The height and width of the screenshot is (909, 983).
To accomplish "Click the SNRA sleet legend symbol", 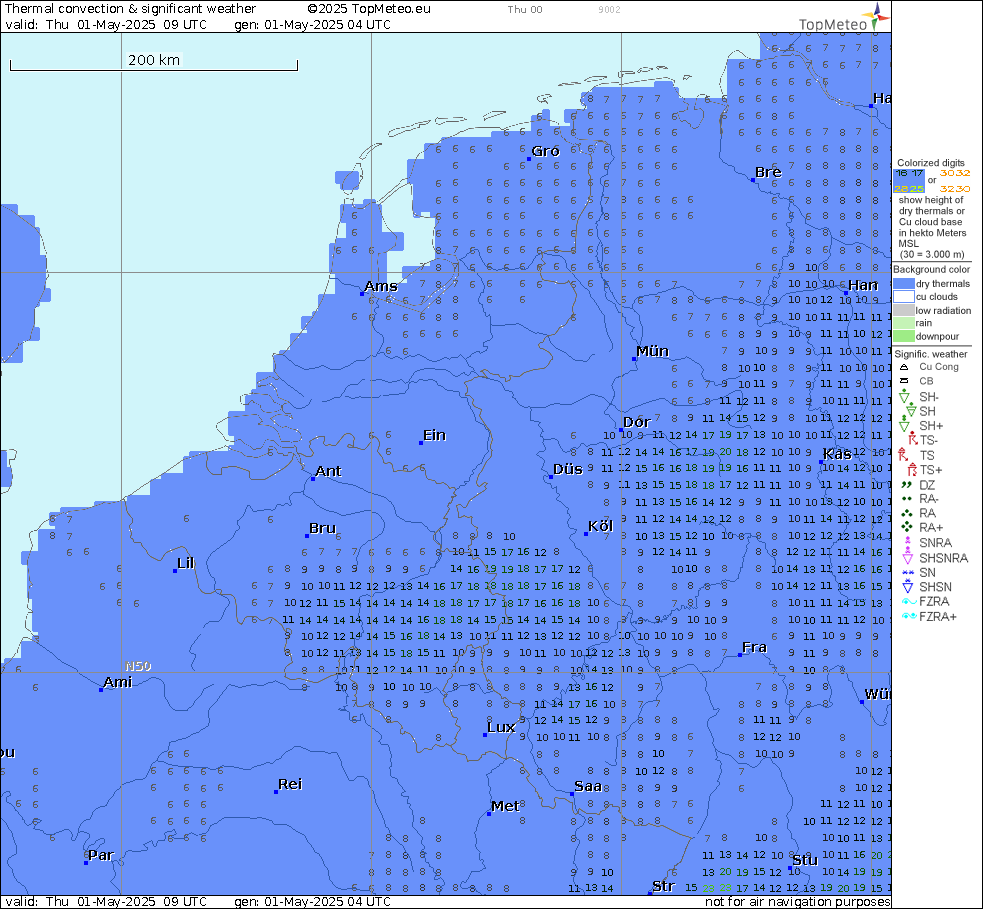I will point(907,542).
